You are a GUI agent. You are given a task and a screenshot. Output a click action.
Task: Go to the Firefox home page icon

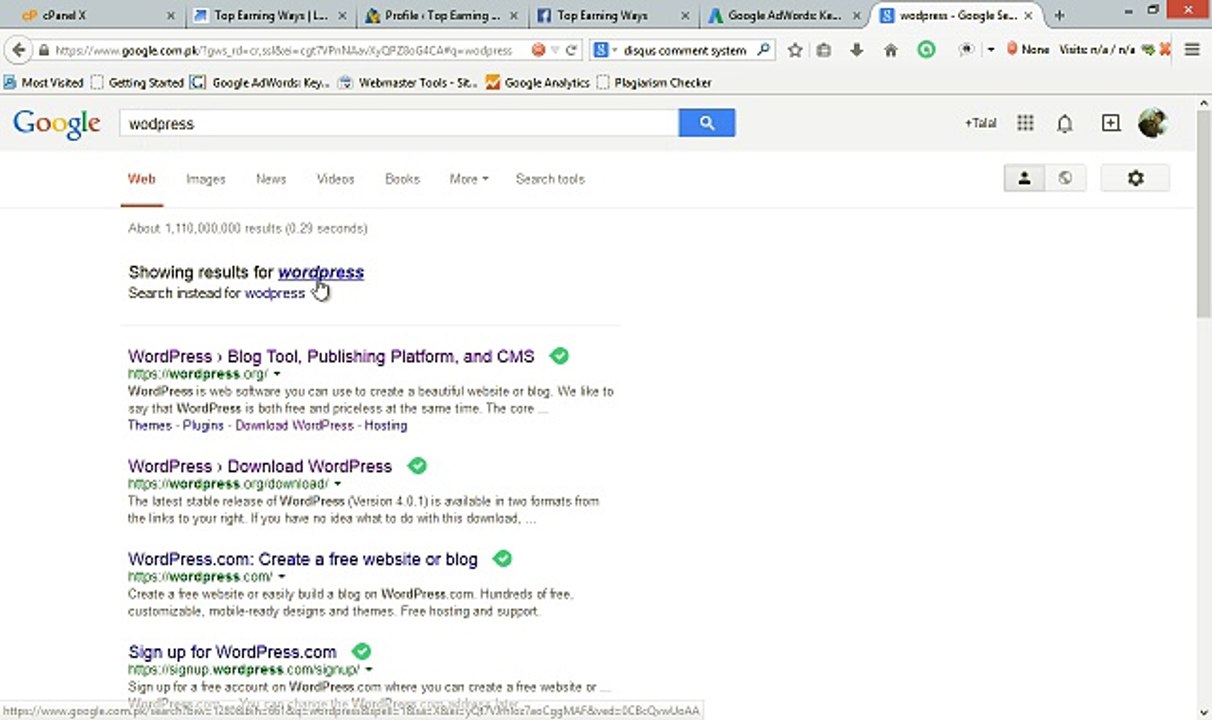(x=890, y=50)
